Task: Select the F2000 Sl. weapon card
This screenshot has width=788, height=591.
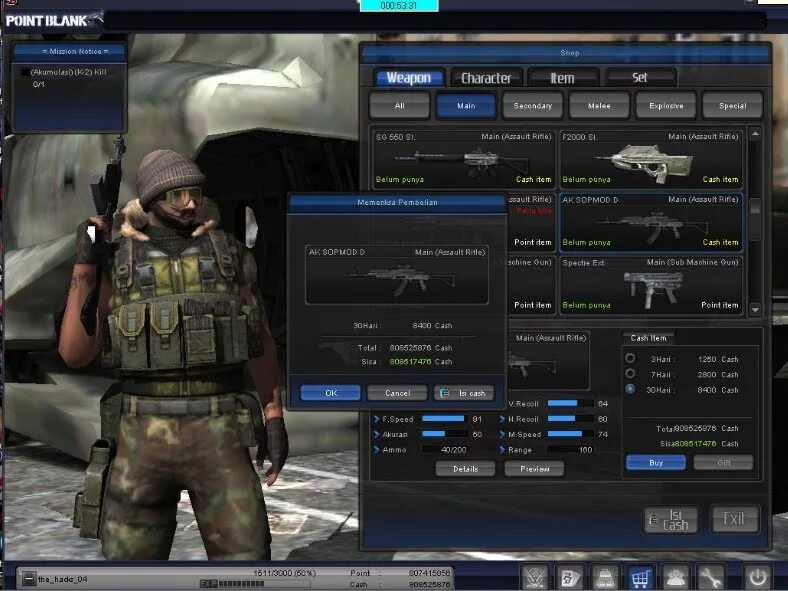Action: (x=651, y=159)
